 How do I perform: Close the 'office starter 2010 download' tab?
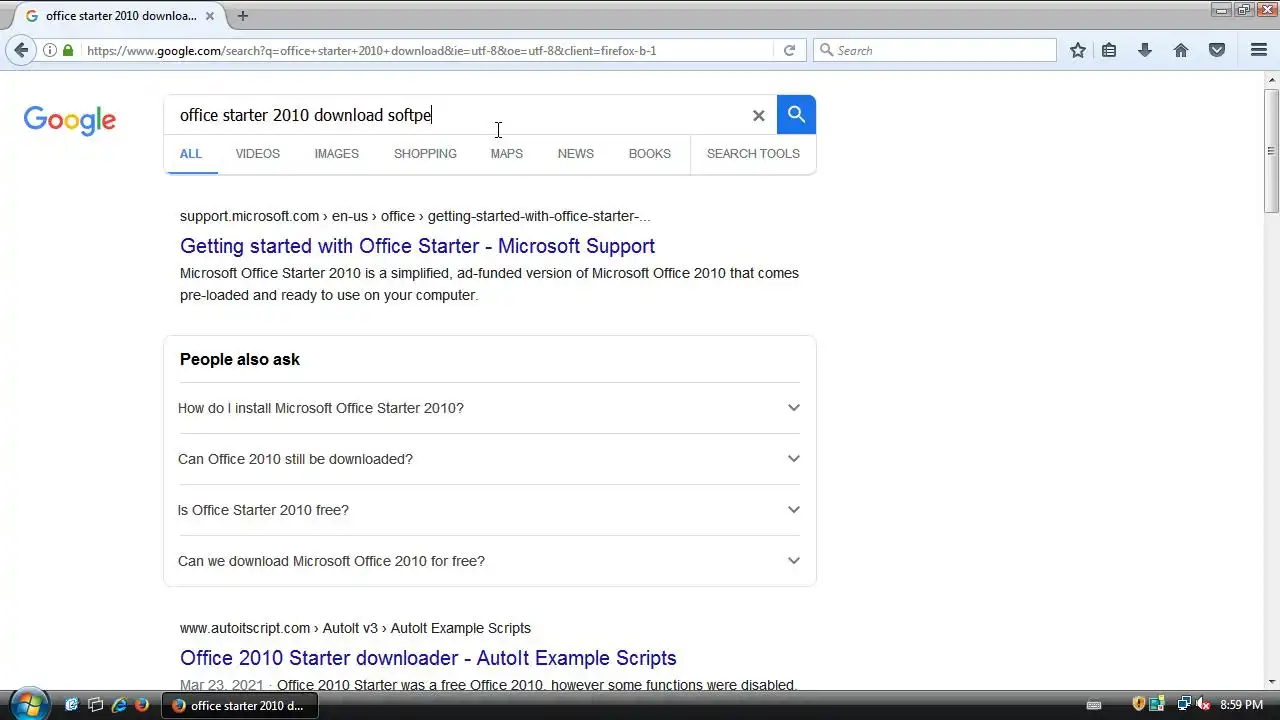click(208, 16)
